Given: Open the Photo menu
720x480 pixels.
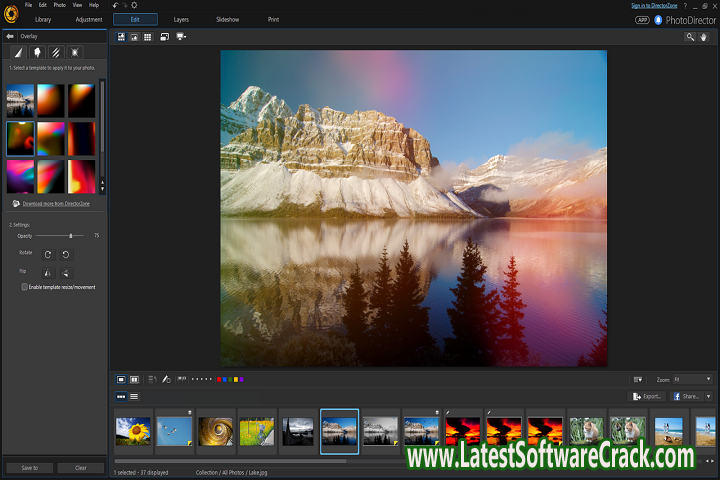Looking at the screenshot, I should click(60, 5).
